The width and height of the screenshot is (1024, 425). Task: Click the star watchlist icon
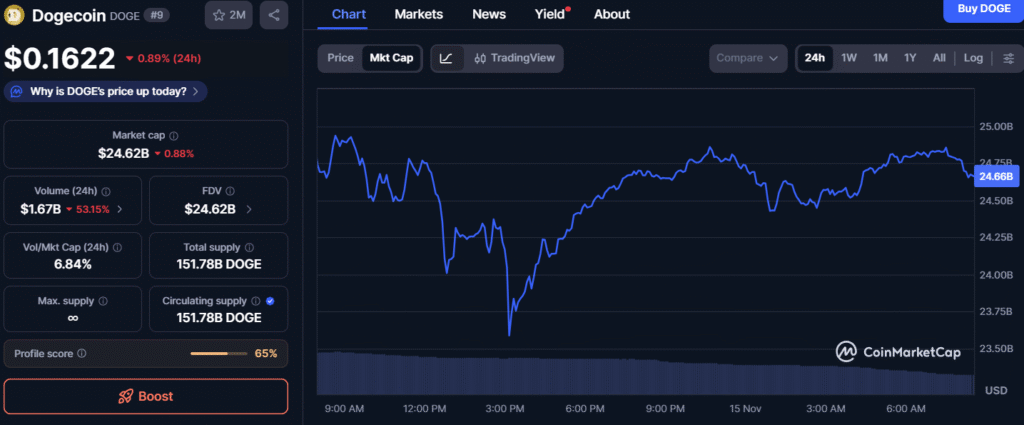coord(220,15)
